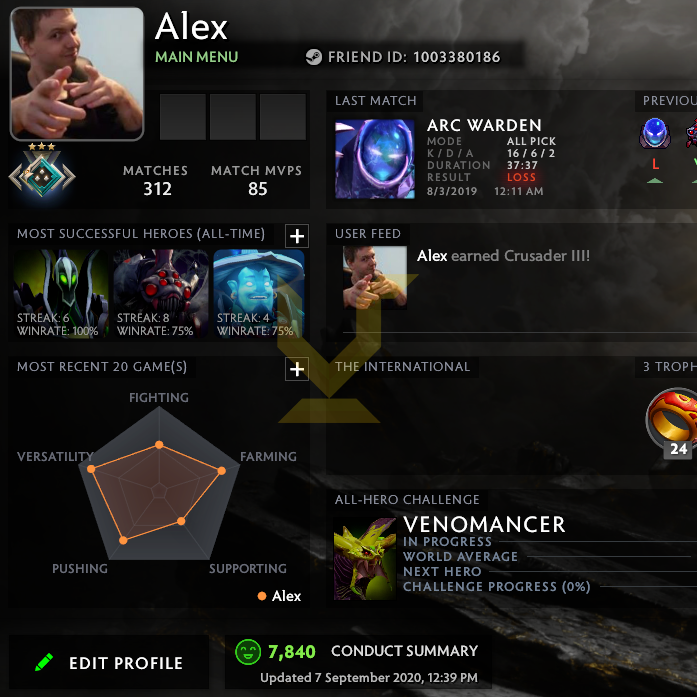Viewport: 697px width, 697px height.
Task: Click the first empty featured slot
Action: tap(183, 117)
